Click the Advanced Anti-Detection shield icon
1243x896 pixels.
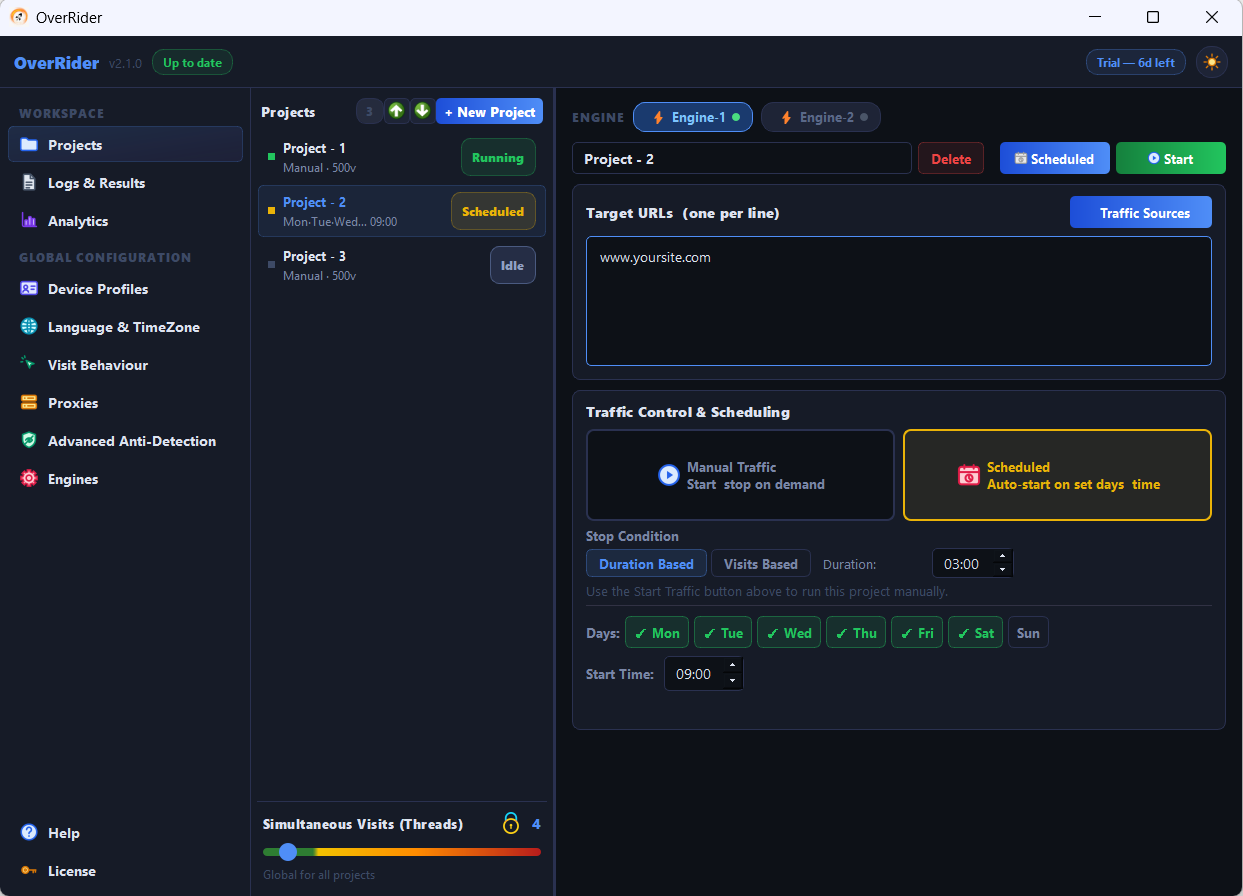coord(29,441)
